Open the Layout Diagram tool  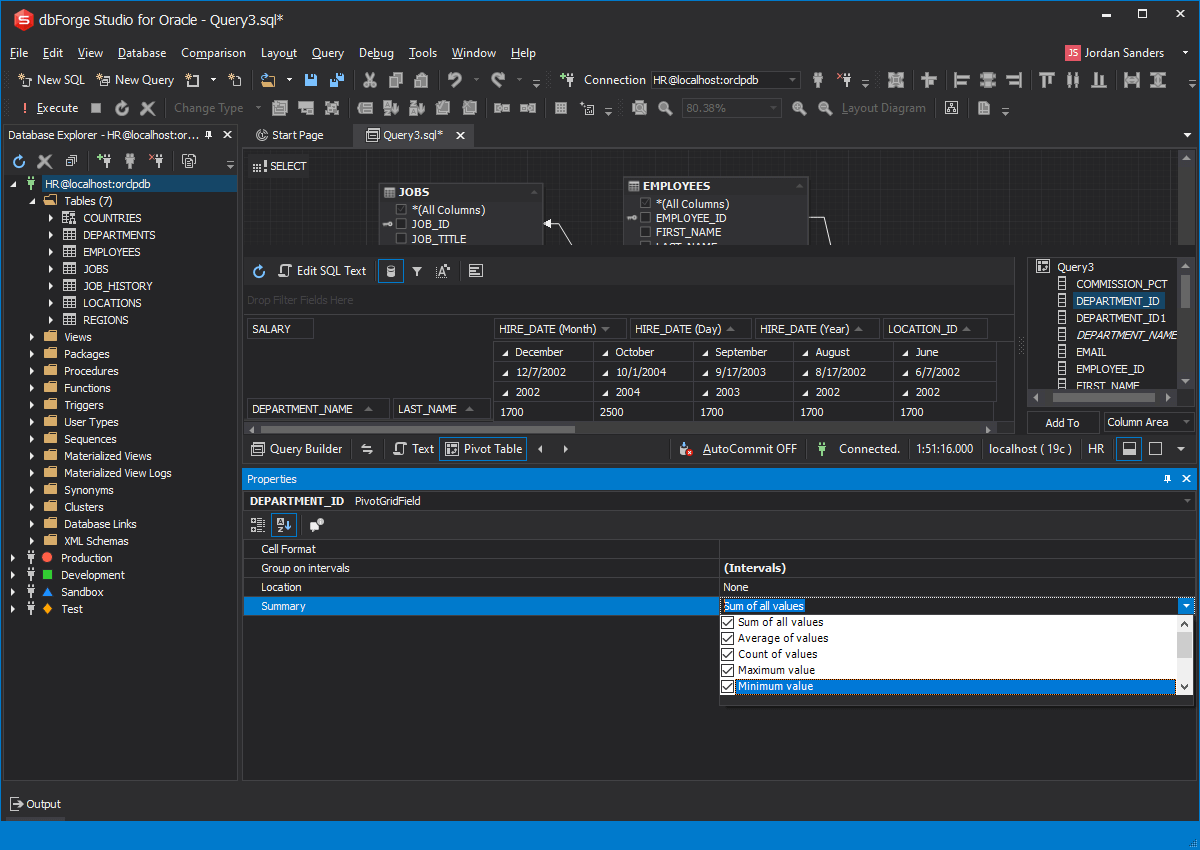tap(884, 107)
